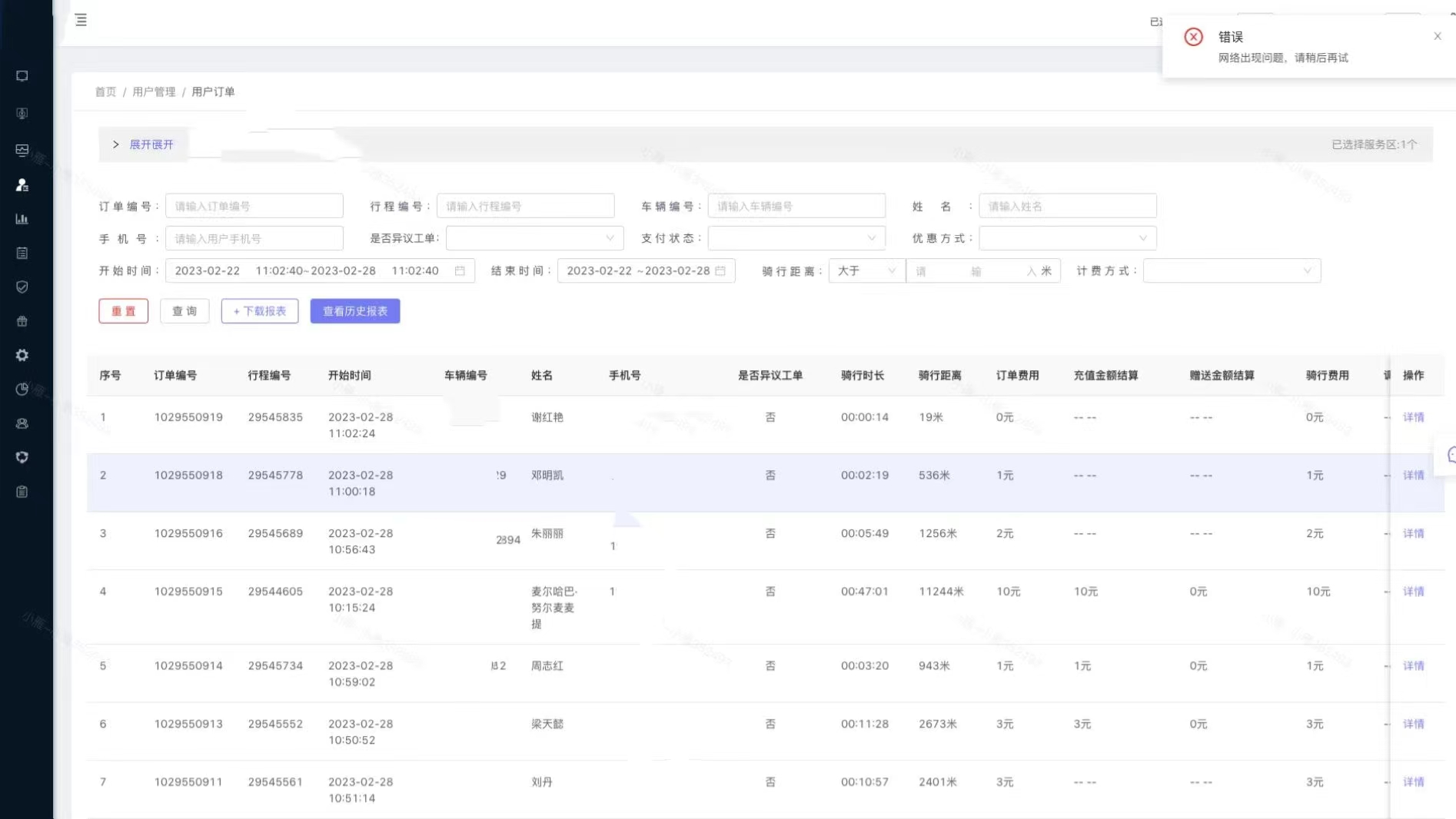Click order number 1029550918 cell
The width and height of the screenshot is (1456, 819).
[x=188, y=476]
